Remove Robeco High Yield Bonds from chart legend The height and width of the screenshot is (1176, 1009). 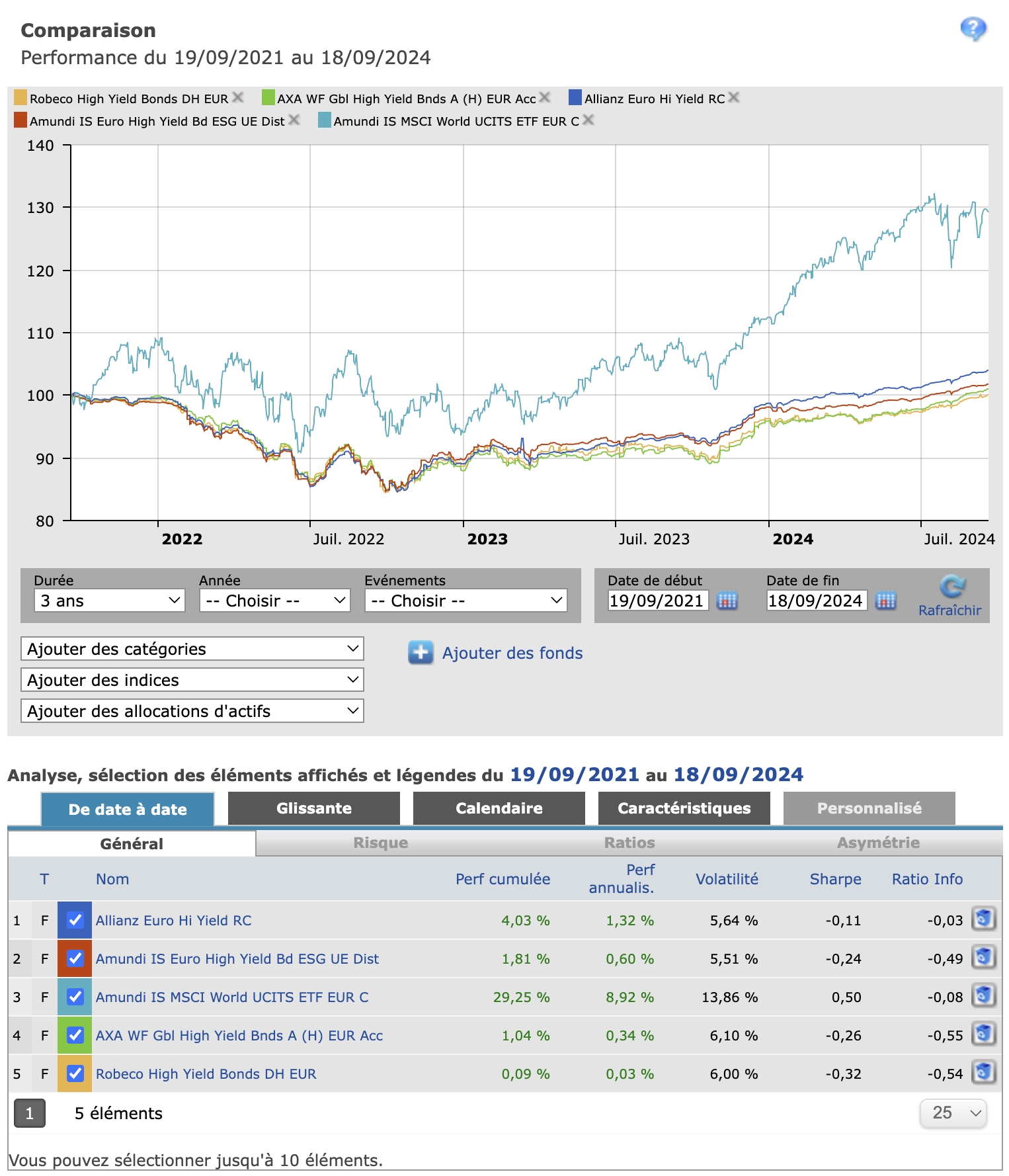238,98
